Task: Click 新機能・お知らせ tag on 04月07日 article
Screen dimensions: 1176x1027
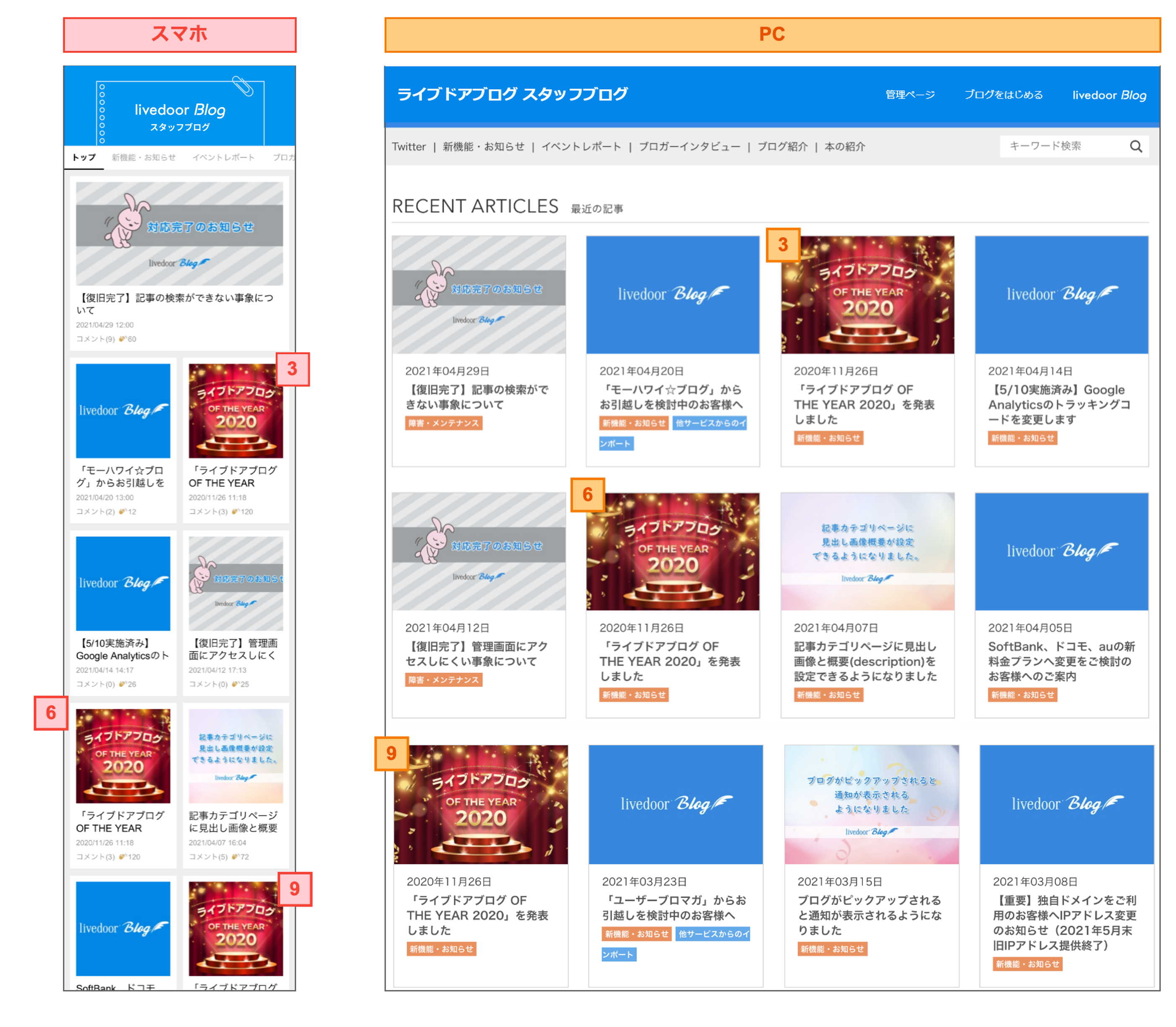Action: 828,695
